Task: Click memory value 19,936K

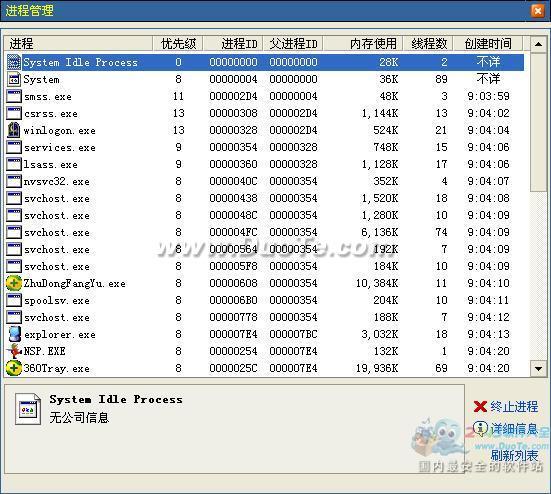Action: pyautogui.click(x=377, y=368)
